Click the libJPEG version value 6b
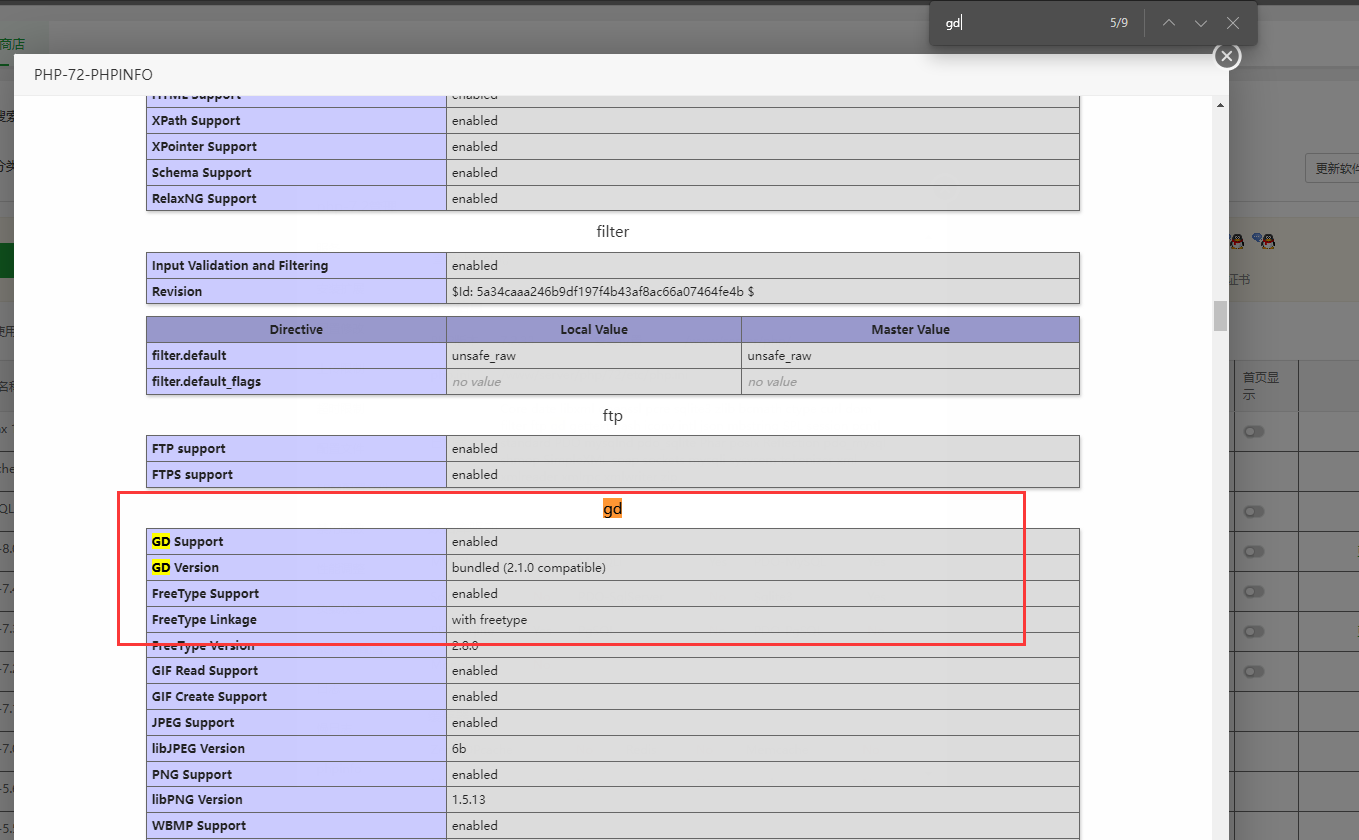 tap(459, 748)
